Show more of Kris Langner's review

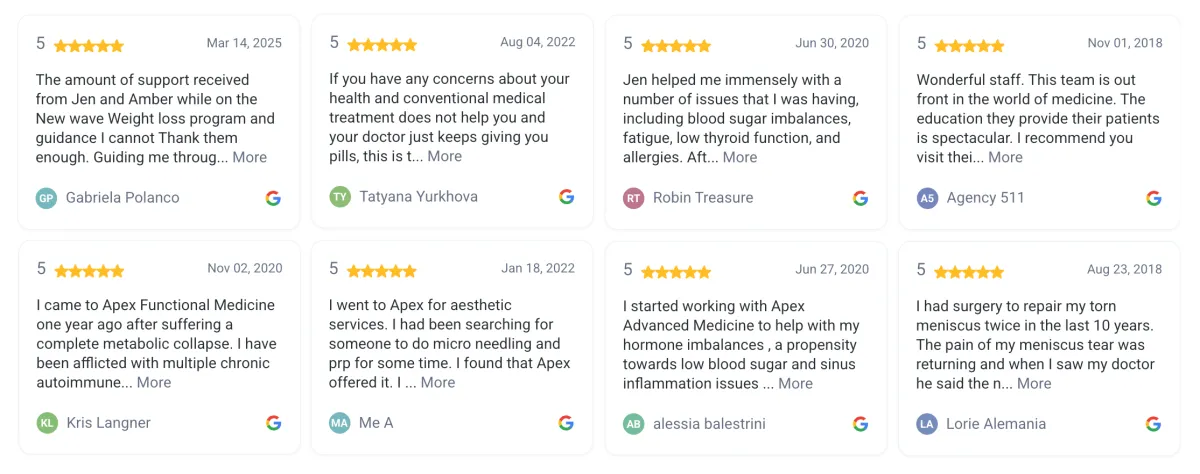click(154, 383)
